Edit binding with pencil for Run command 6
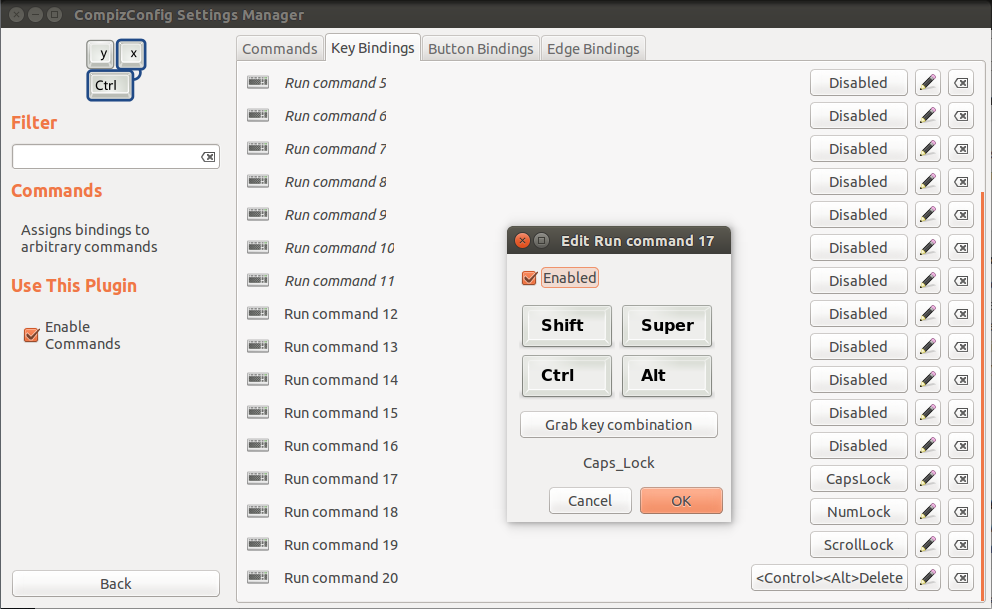The image size is (992, 609). click(928, 116)
